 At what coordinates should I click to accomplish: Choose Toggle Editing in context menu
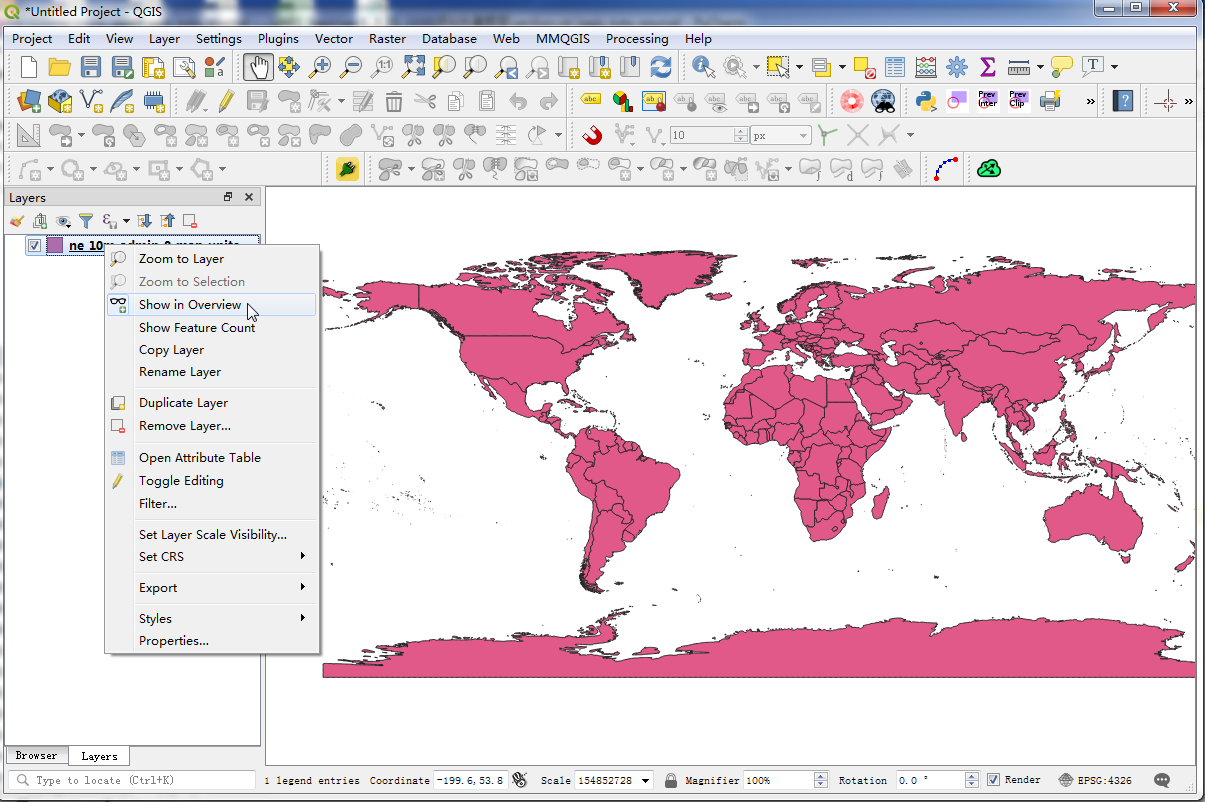(x=212, y=480)
